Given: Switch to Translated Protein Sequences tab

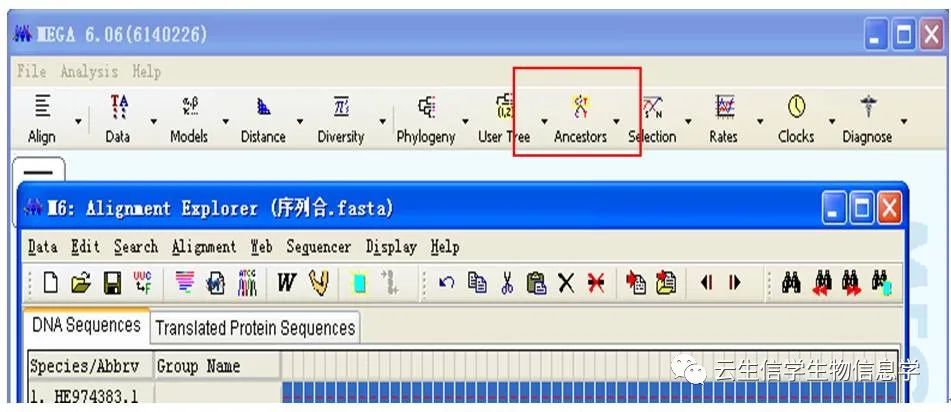Looking at the screenshot, I should (x=255, y=328).
